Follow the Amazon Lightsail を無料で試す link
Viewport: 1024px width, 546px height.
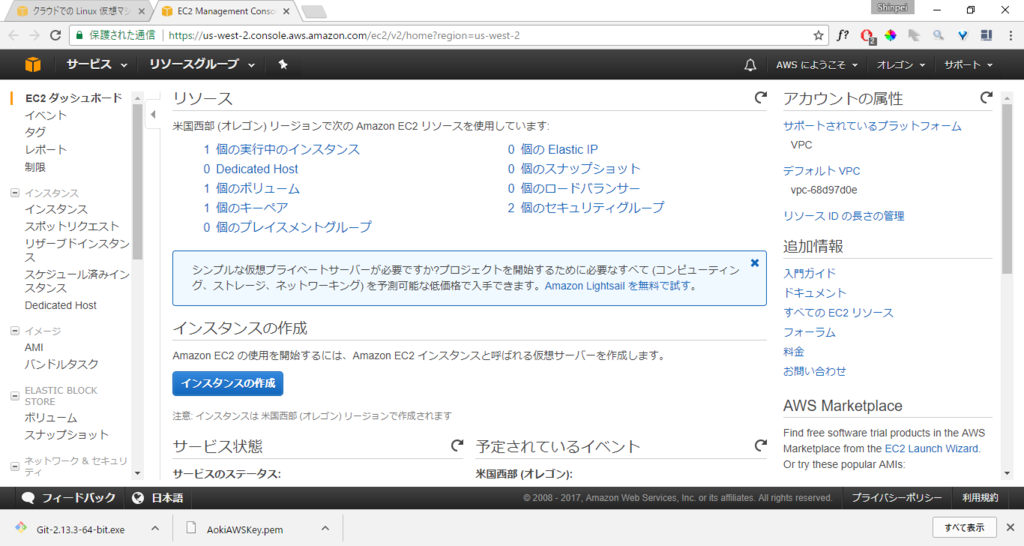coord(617,285)
